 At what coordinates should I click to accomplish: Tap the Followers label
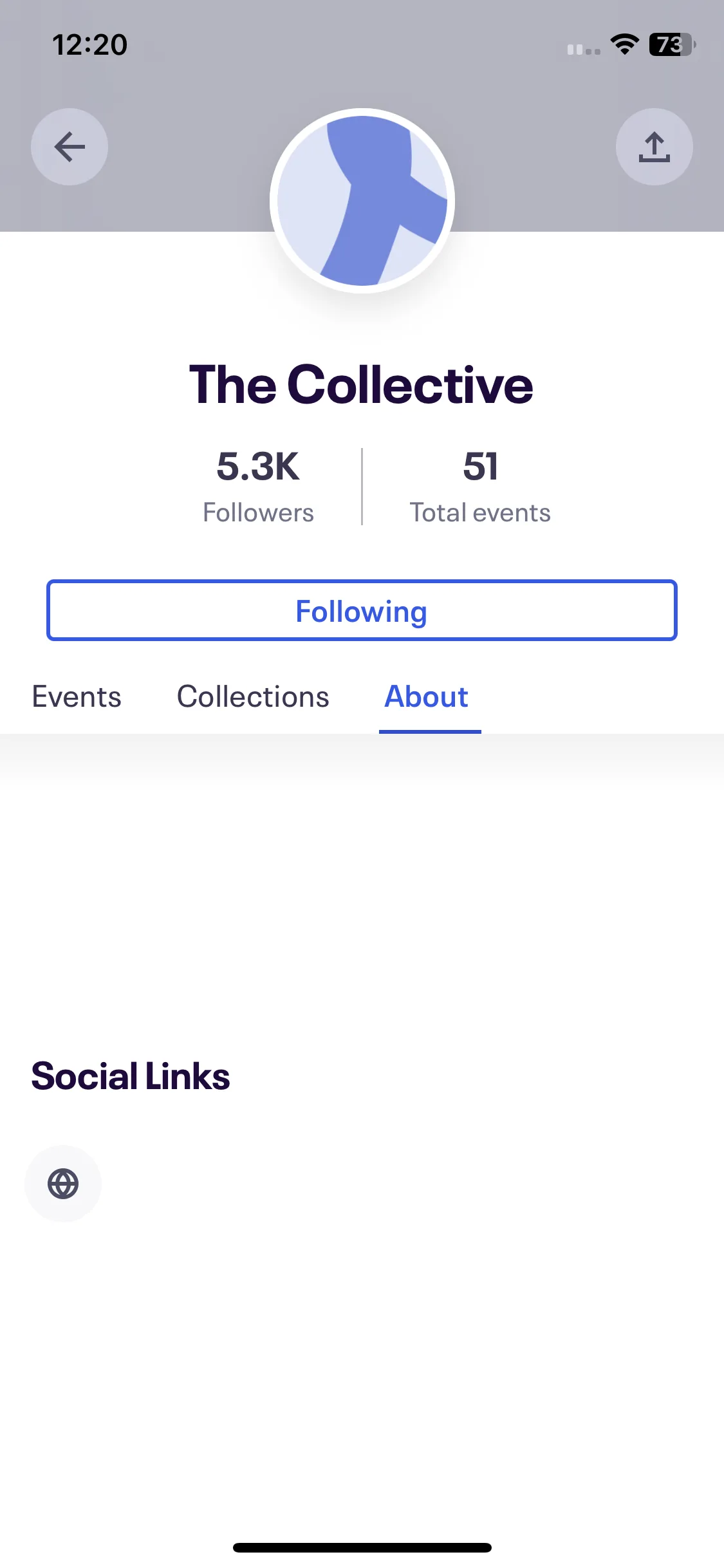(258, 513)
